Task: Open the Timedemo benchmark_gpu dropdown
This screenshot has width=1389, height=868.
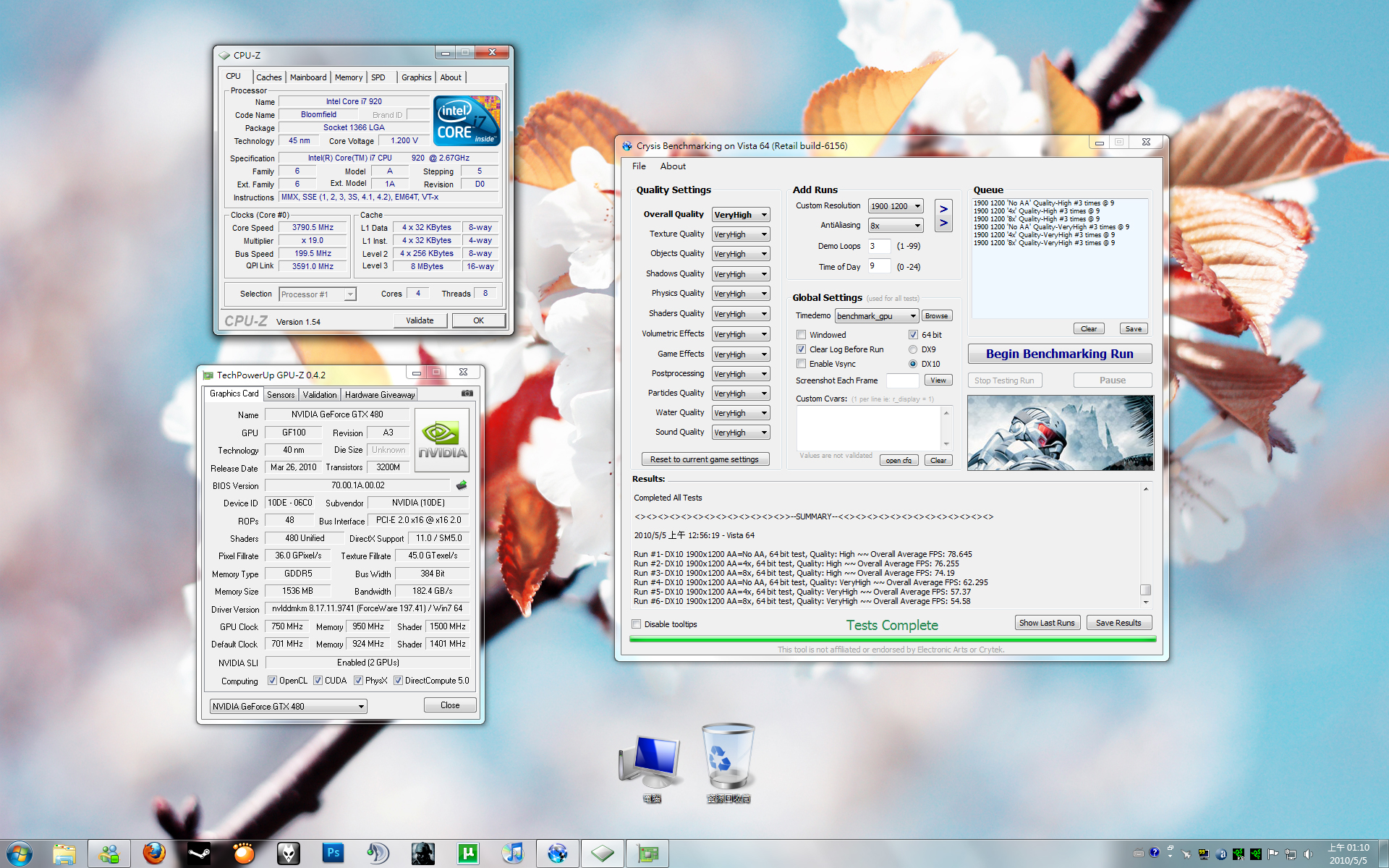Action: coord(877,316)
